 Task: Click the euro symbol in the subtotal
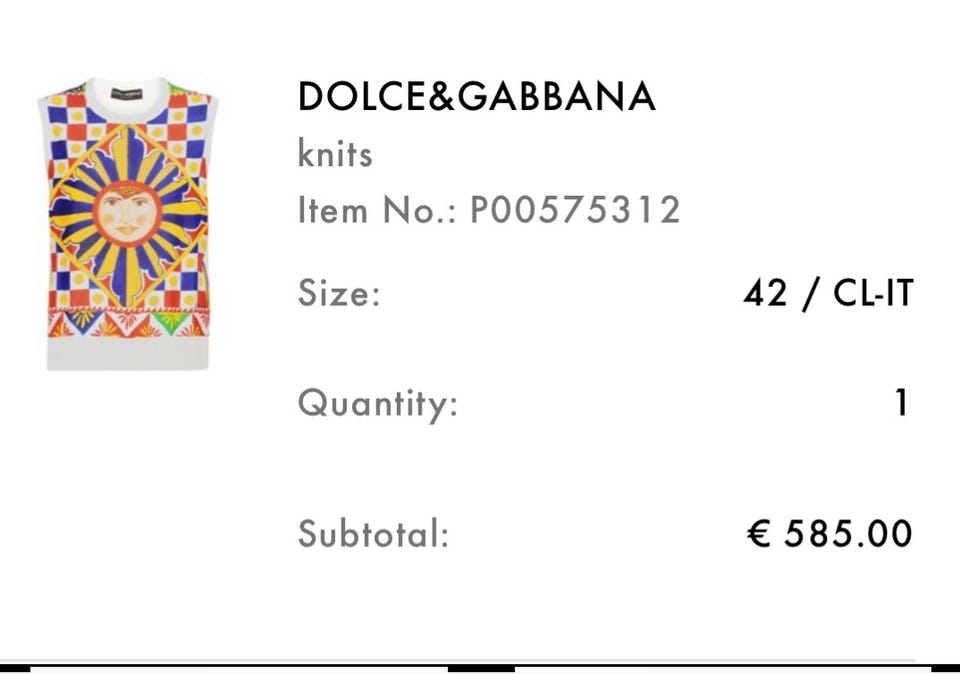[x=759, y=533]
